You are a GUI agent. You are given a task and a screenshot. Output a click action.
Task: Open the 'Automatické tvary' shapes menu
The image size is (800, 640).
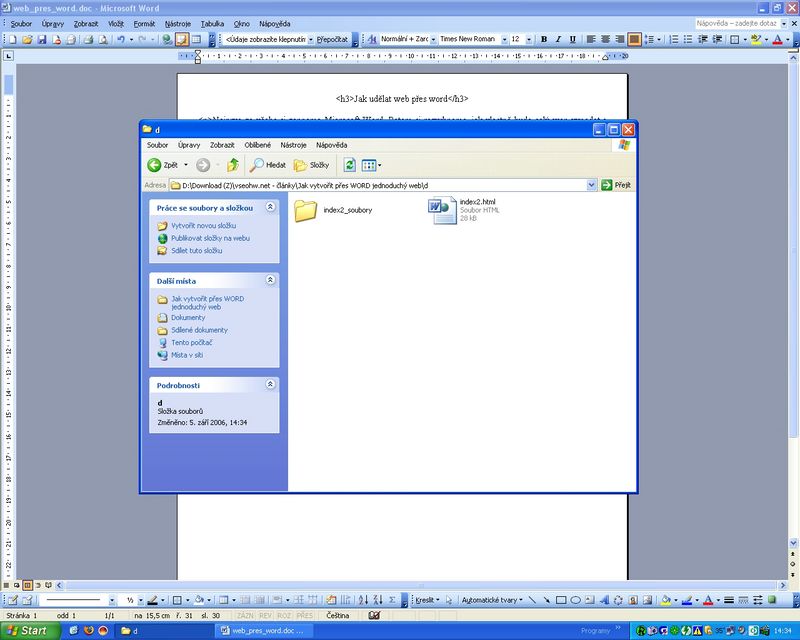(x=492, y=600)
